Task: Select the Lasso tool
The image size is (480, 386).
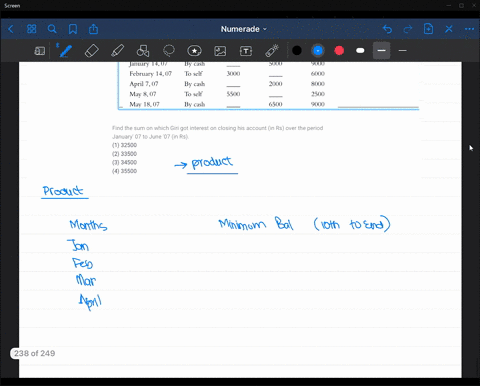Action: pos(169,51)
